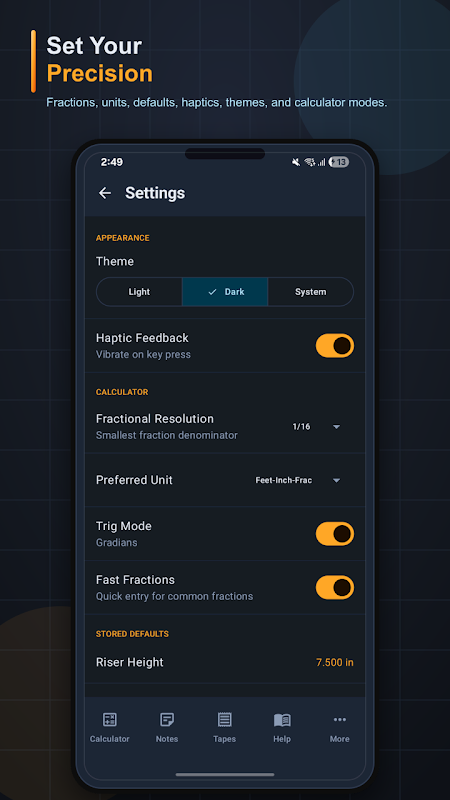Viewport: 450px width, 800px height.
Task: Turn off the Fast Fractions switch
Action: pyautogui.click(x=335, y=587)
